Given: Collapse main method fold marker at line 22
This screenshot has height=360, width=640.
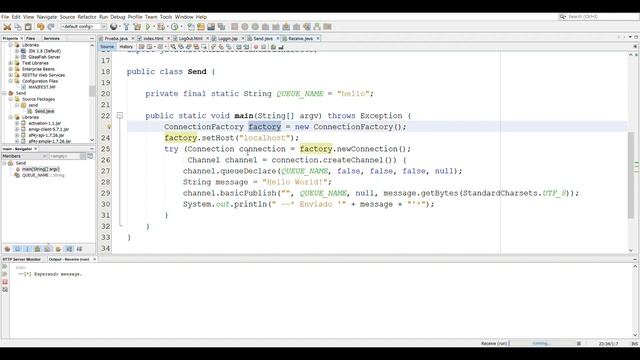Looking at the screenshot, I should (x=120, y=116).
